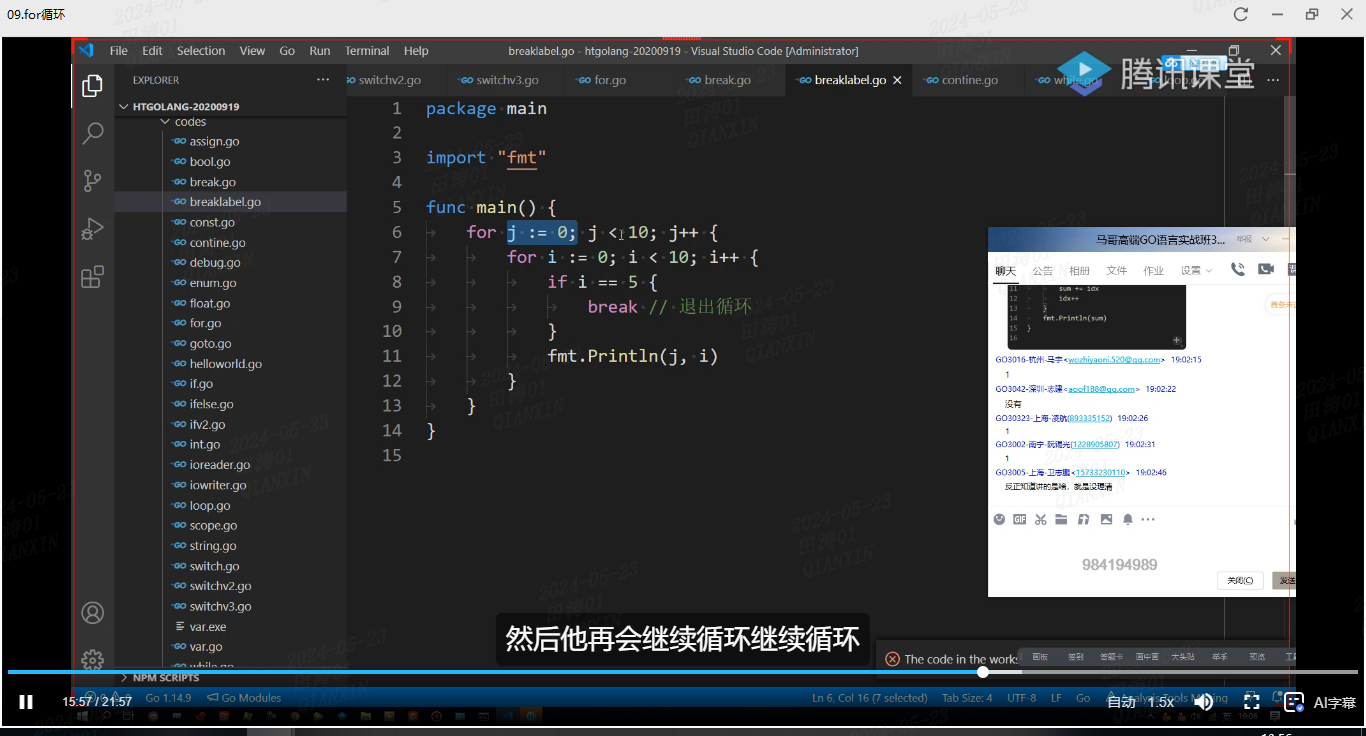Open the Go menu in VS Code

(x=287, y=51)
